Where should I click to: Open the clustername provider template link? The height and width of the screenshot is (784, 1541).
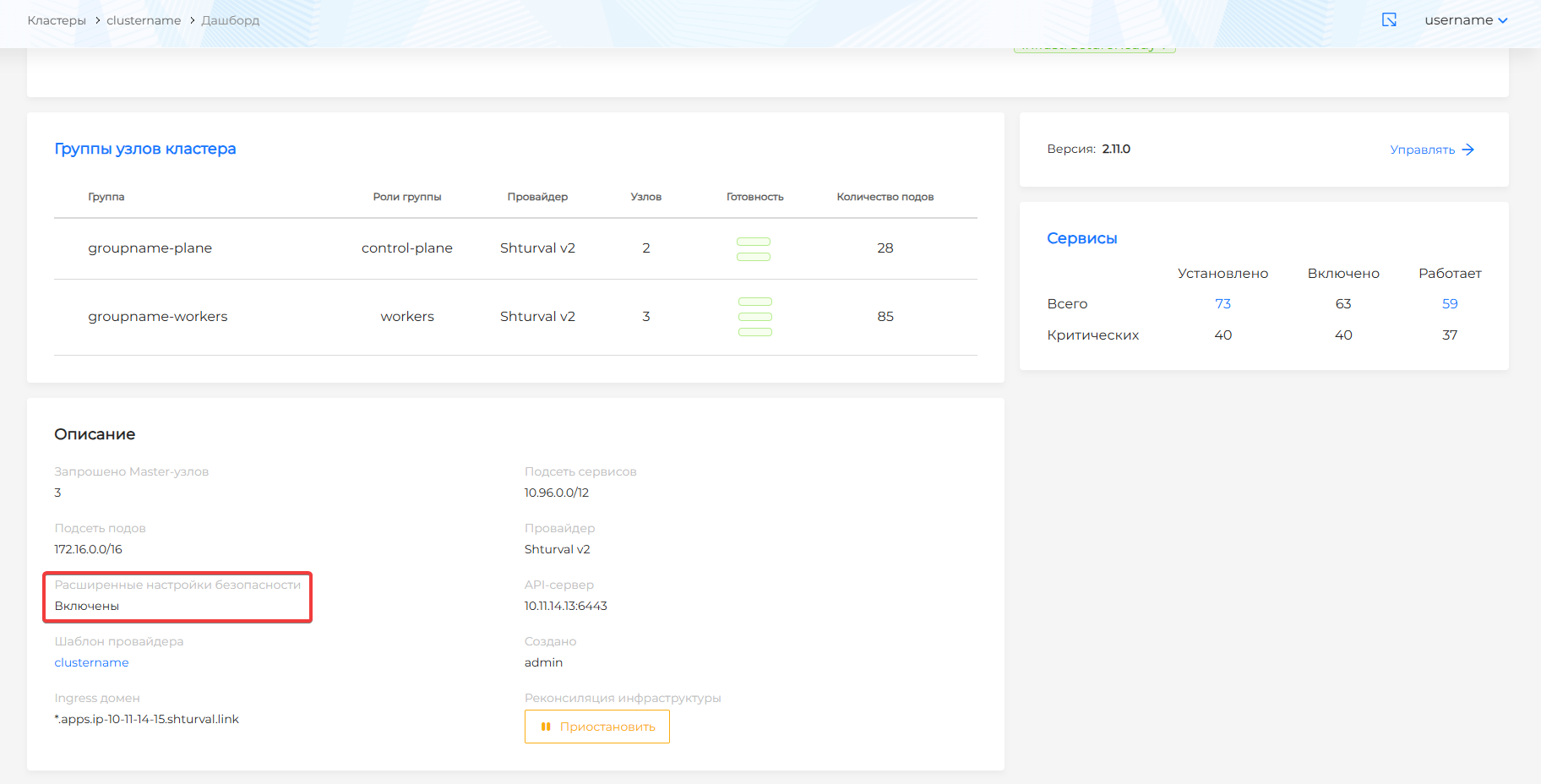(x=90, y=662)
